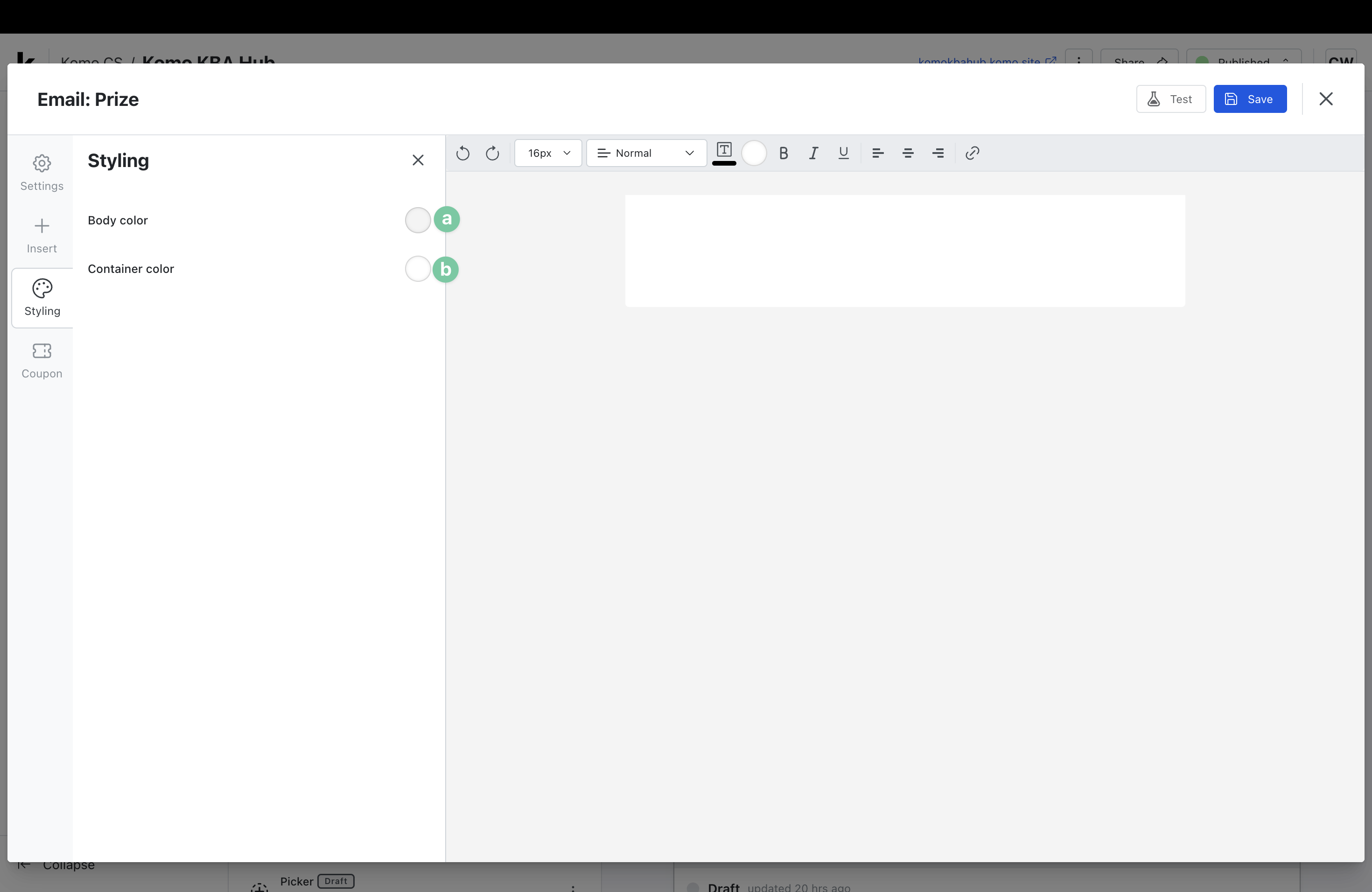The height and width of the screenshot is (892, 1372).
Task: Pick the Container color swatch
Action: (417, 269)
